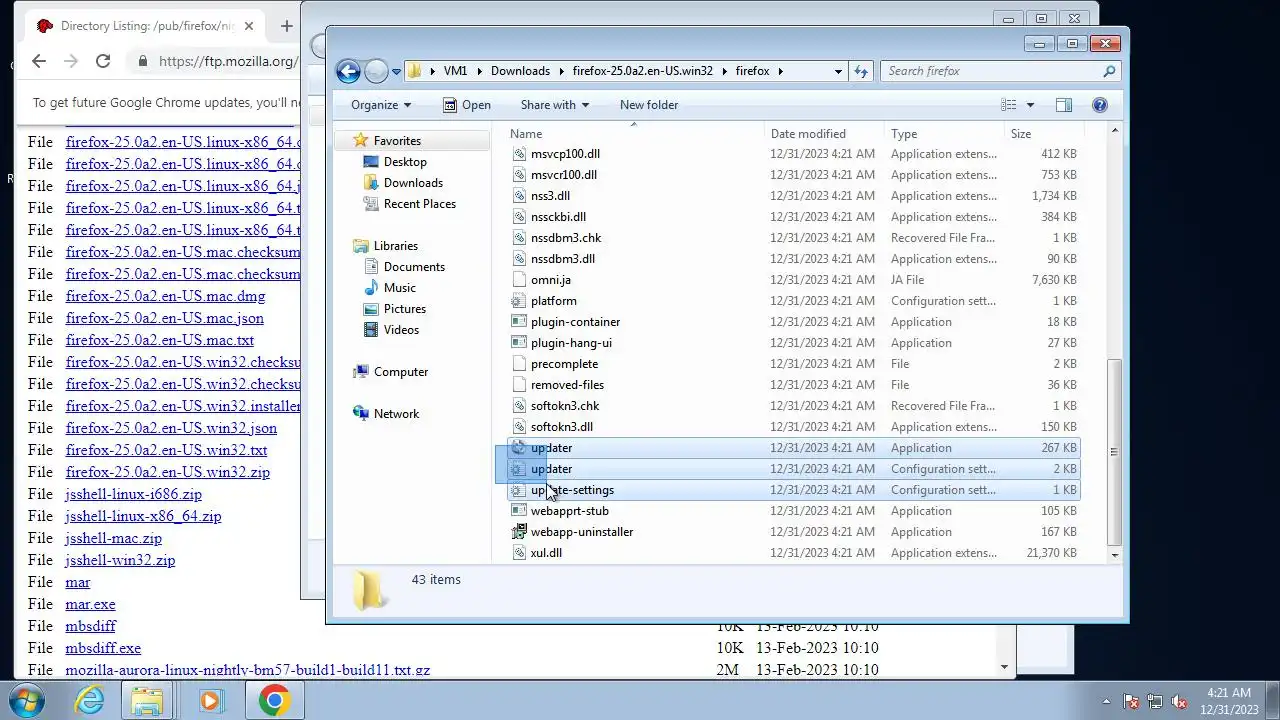
Task: Click the file list vertical scrollbar thumb
Action: pos(1114,451)
